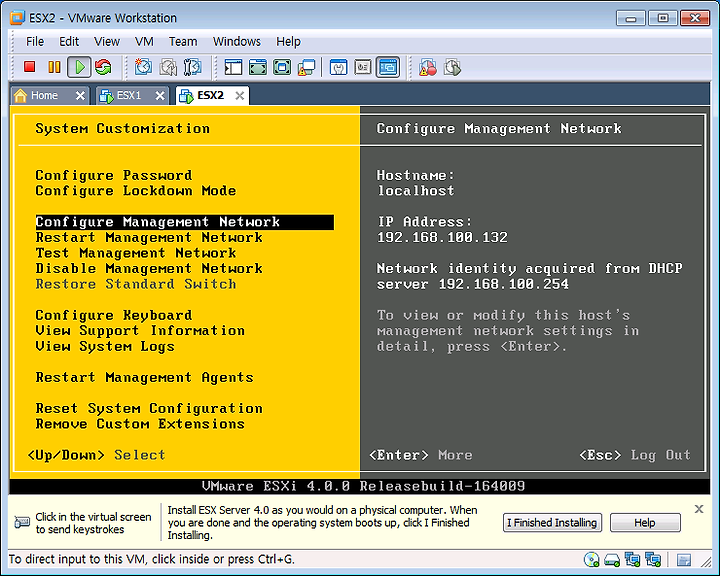This screenshot has width=720, height=576.
Task: Click the green Power On play icon
Action: [79, 67]
